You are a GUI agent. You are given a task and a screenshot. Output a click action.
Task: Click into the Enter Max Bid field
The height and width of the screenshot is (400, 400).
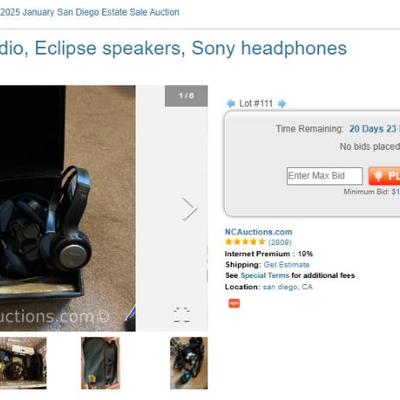(x=325, y=176)
